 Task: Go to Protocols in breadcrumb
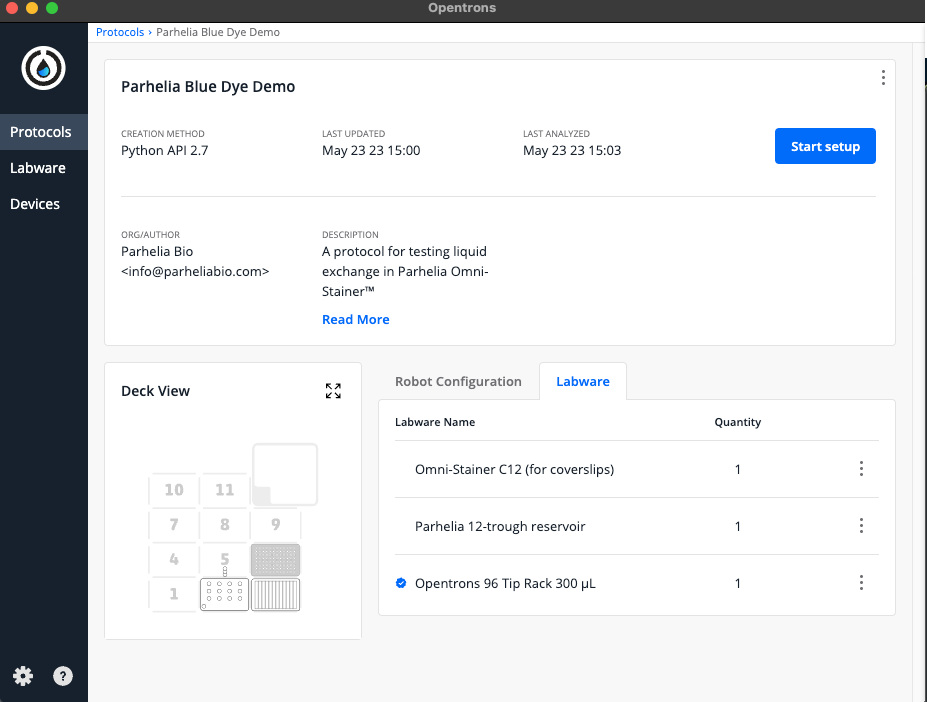pyautogui.click(x=120, y=32)
